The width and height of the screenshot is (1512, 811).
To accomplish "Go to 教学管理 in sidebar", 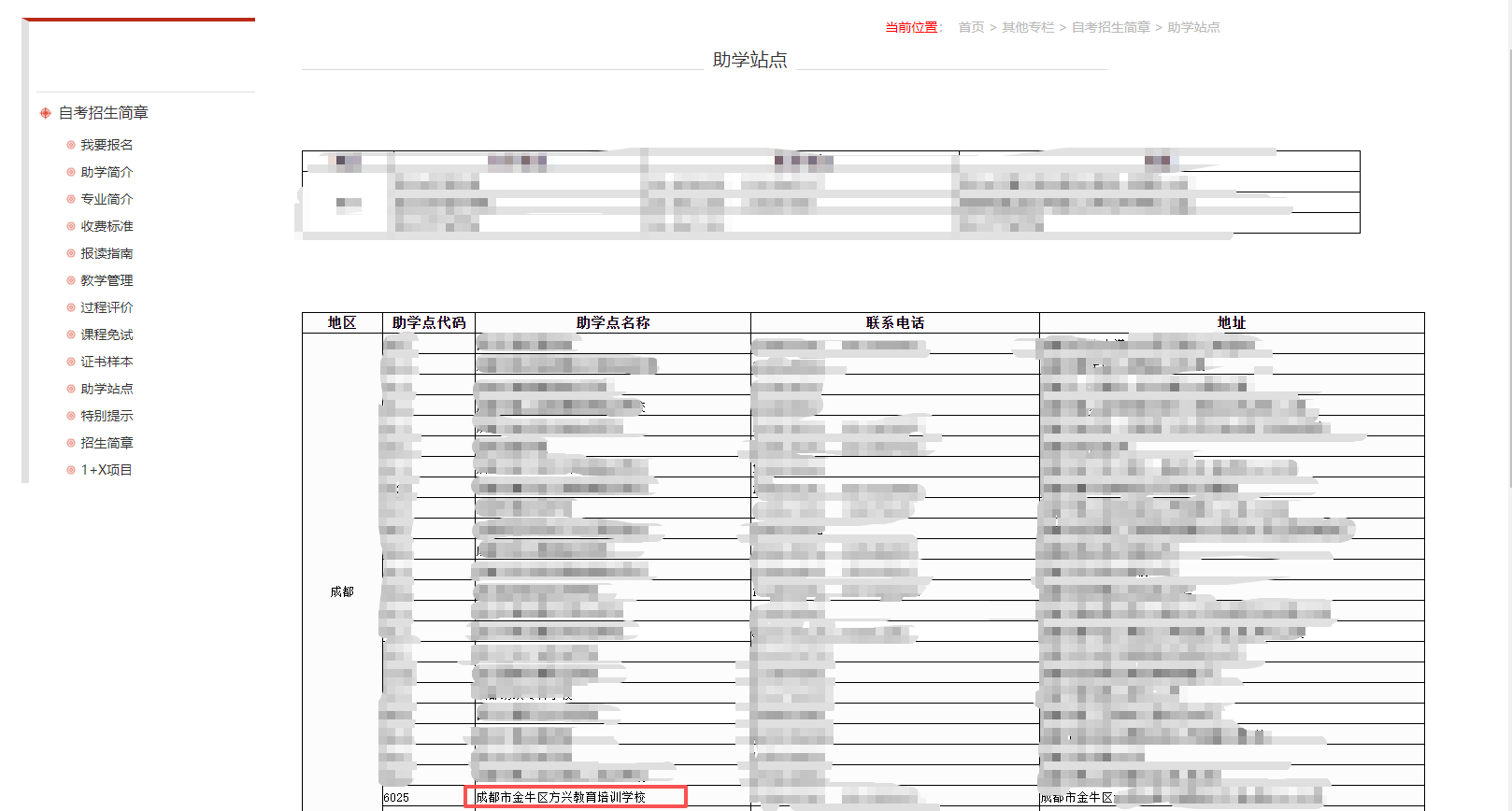I will coord(107,280).
